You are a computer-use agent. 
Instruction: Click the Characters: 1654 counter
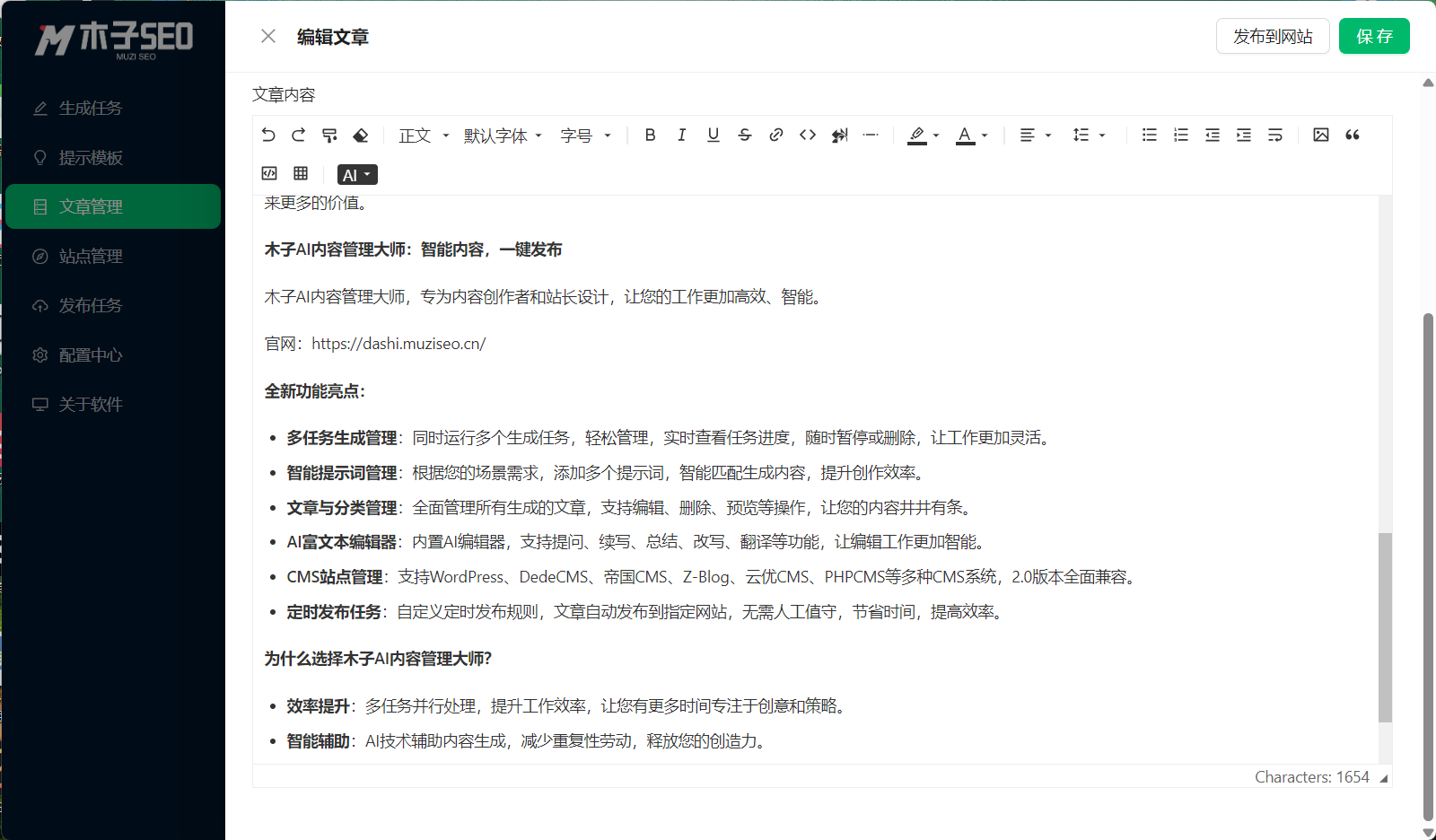[1311, 777]
